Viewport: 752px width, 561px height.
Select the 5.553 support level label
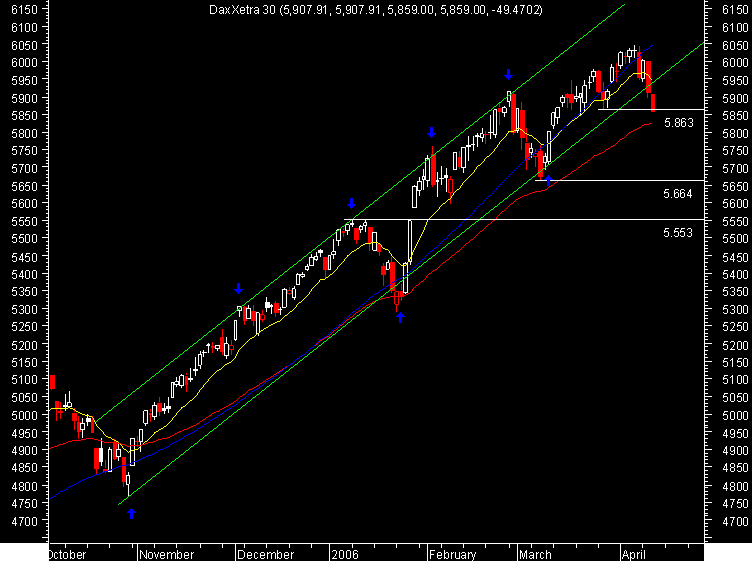click(678, 233)
